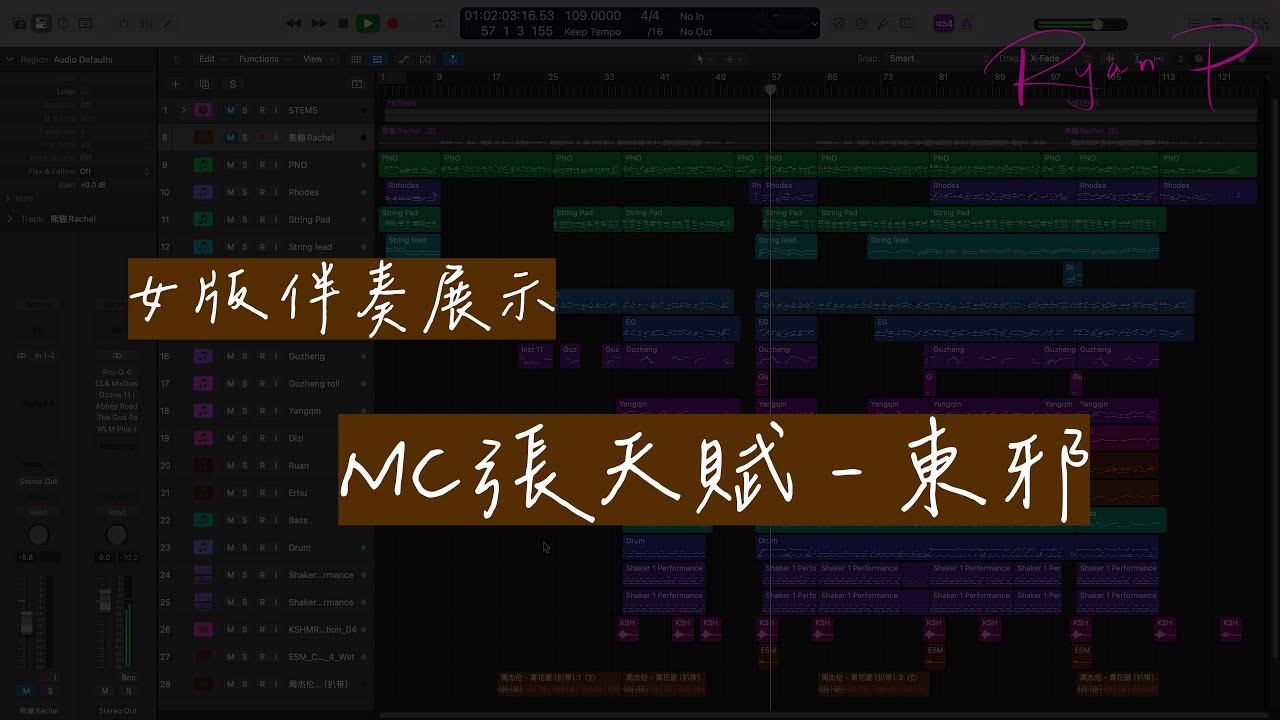Mute the STEMS track
The height and width of the screenshot is (720, 1280).
tap(230, 110)
